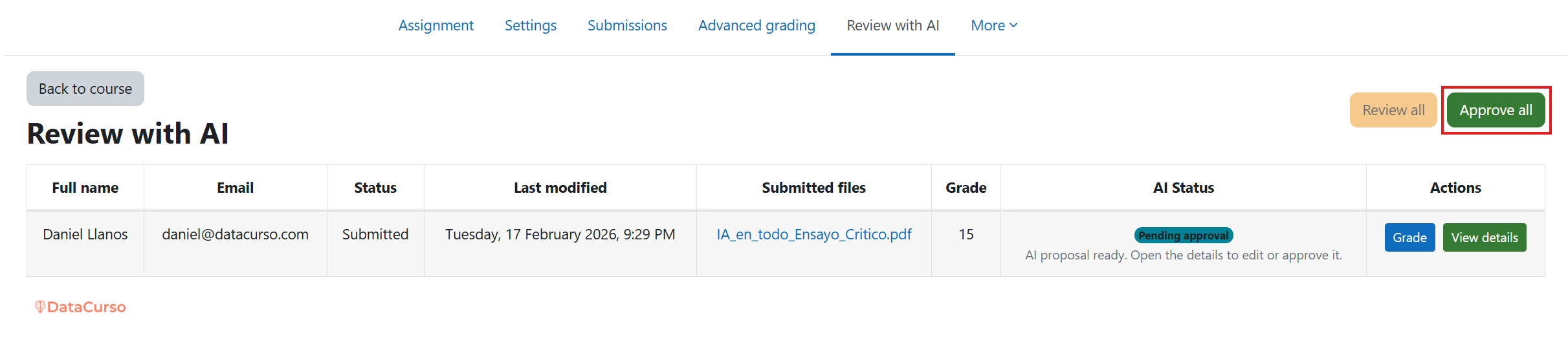Click the blue Grade button in Actions

click(1409, 237)
